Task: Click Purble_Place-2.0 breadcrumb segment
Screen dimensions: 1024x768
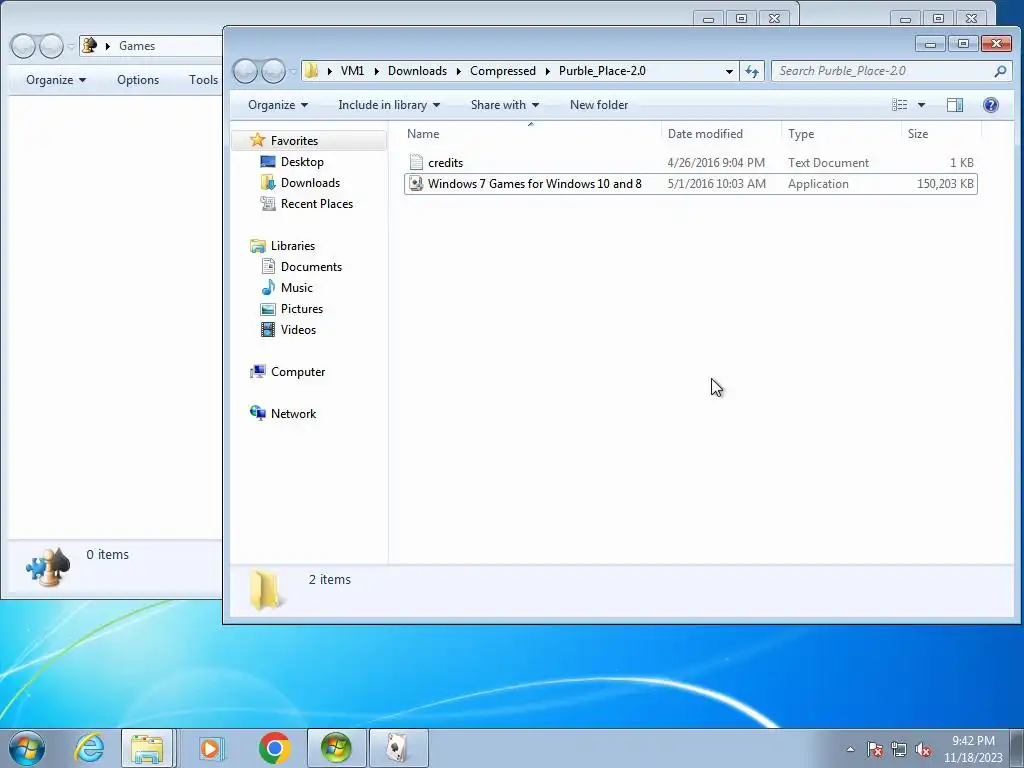Action: pyautogui.click(x=602, y=71)
